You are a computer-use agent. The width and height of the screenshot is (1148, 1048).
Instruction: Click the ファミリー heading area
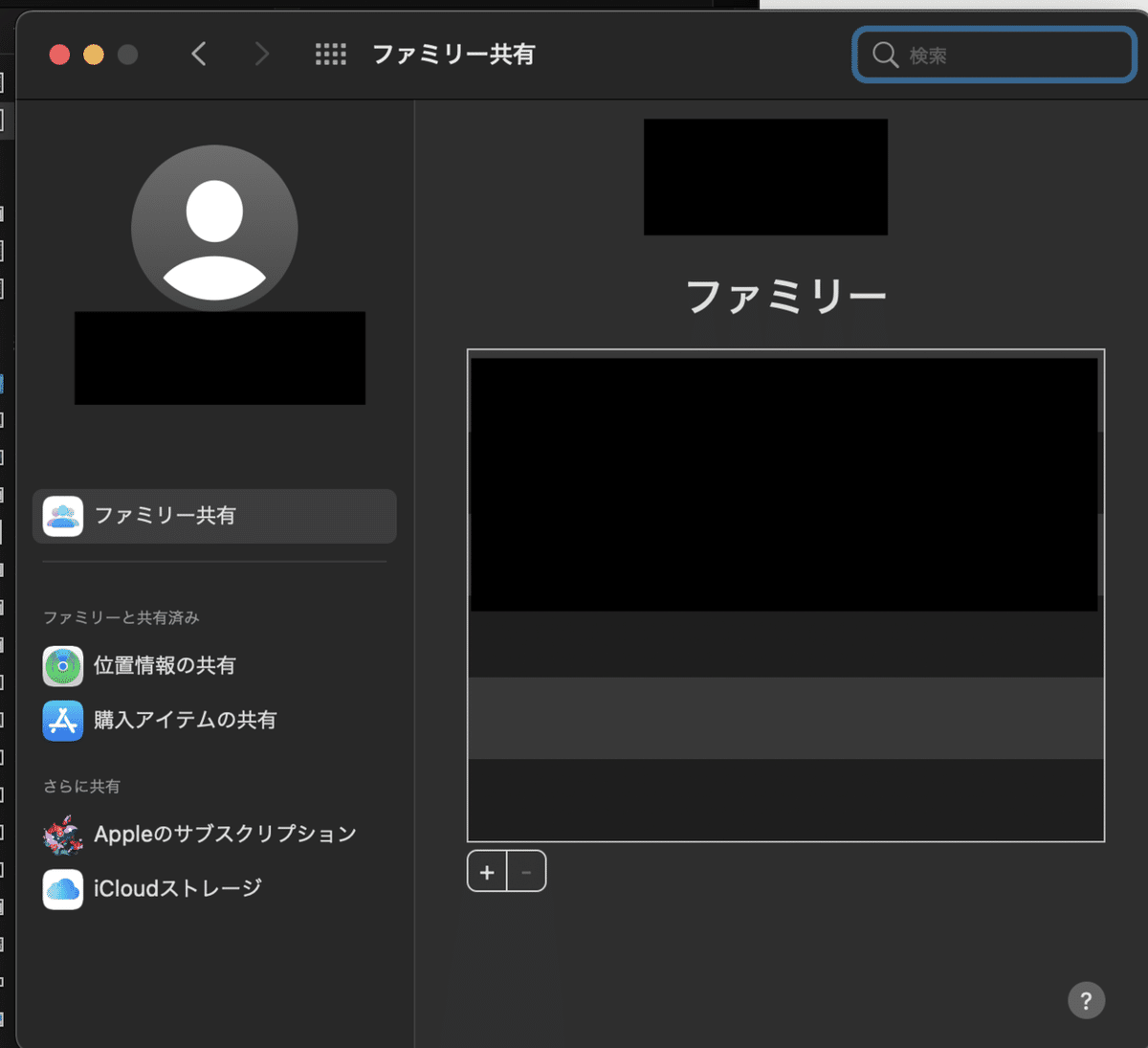click(x=784, y=294)
